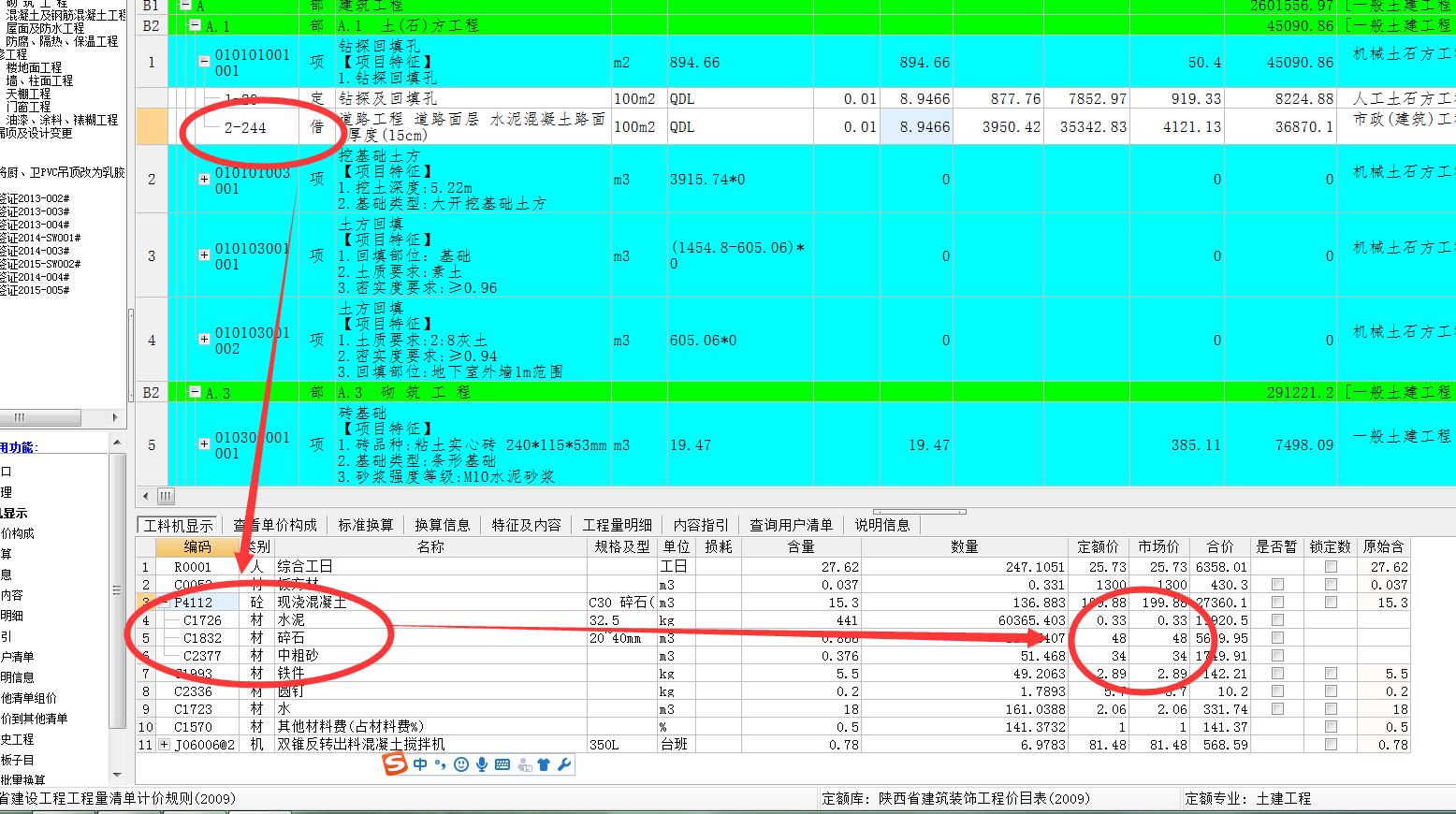Check 锁定数量 box for 综合工日 row
Screen dimensions: 1456x814
(1331, 567)
